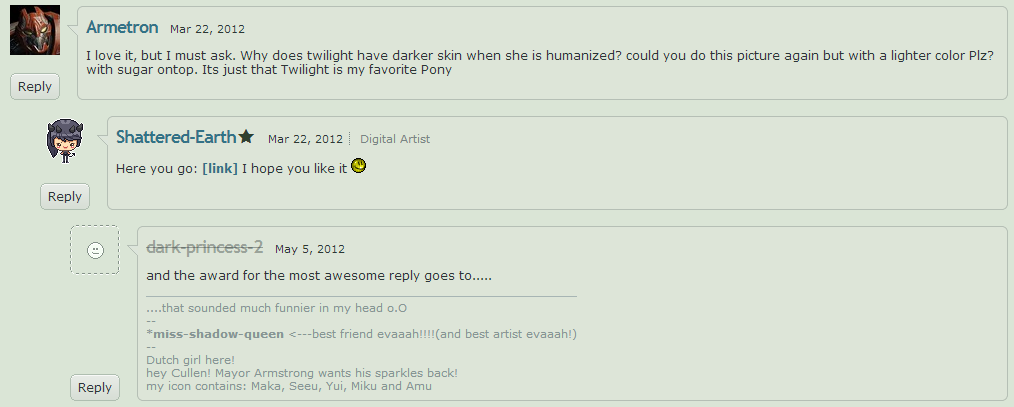Click the yellow smiley emoticon
This screenshot has height=407, width=1014.
click(x=358, y=167)
